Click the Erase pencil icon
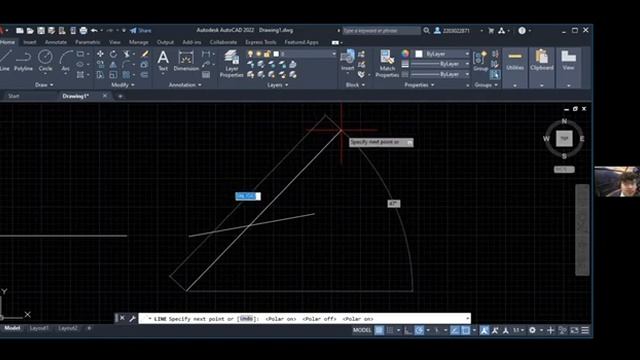 [x=145, y=54]
